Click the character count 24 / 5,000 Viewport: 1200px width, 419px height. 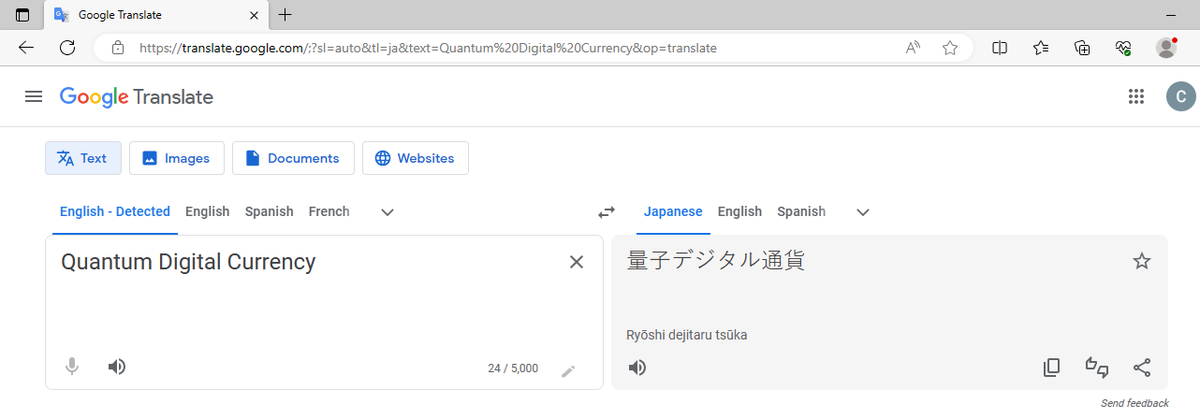[513, 368]
